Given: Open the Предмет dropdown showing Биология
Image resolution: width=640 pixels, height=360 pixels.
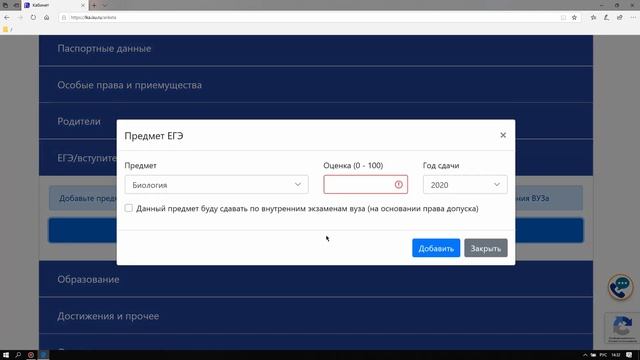Looking at the screenshot, I should (216, 184).
